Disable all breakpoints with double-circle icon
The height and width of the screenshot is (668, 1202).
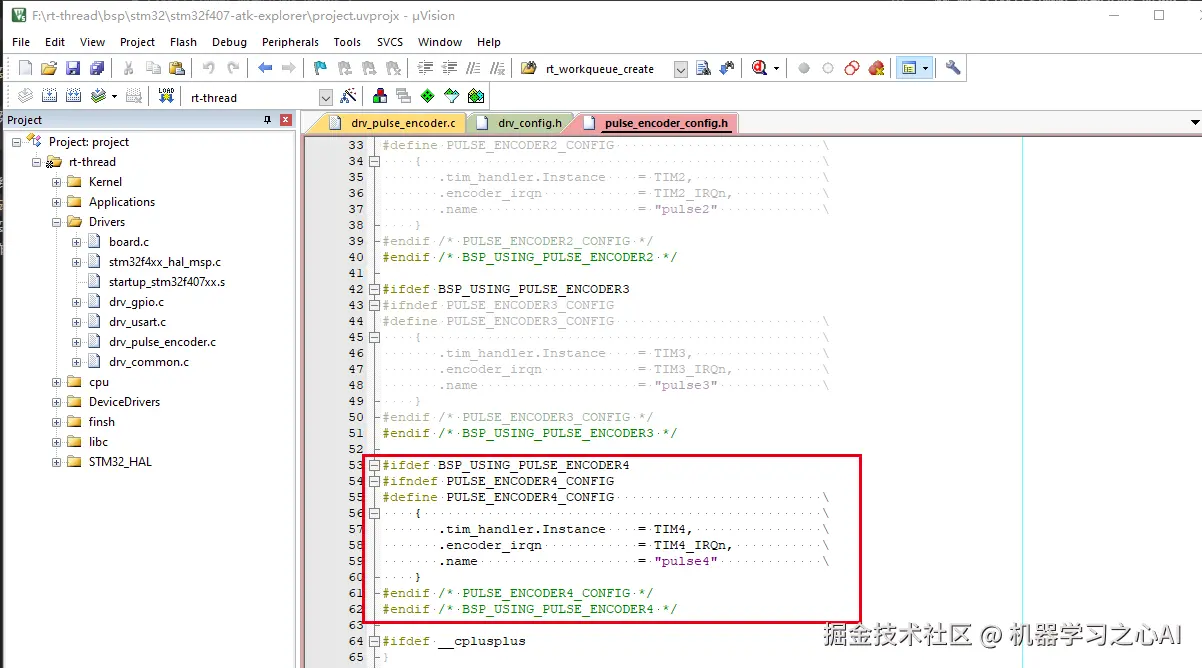[x=852, y=68]
